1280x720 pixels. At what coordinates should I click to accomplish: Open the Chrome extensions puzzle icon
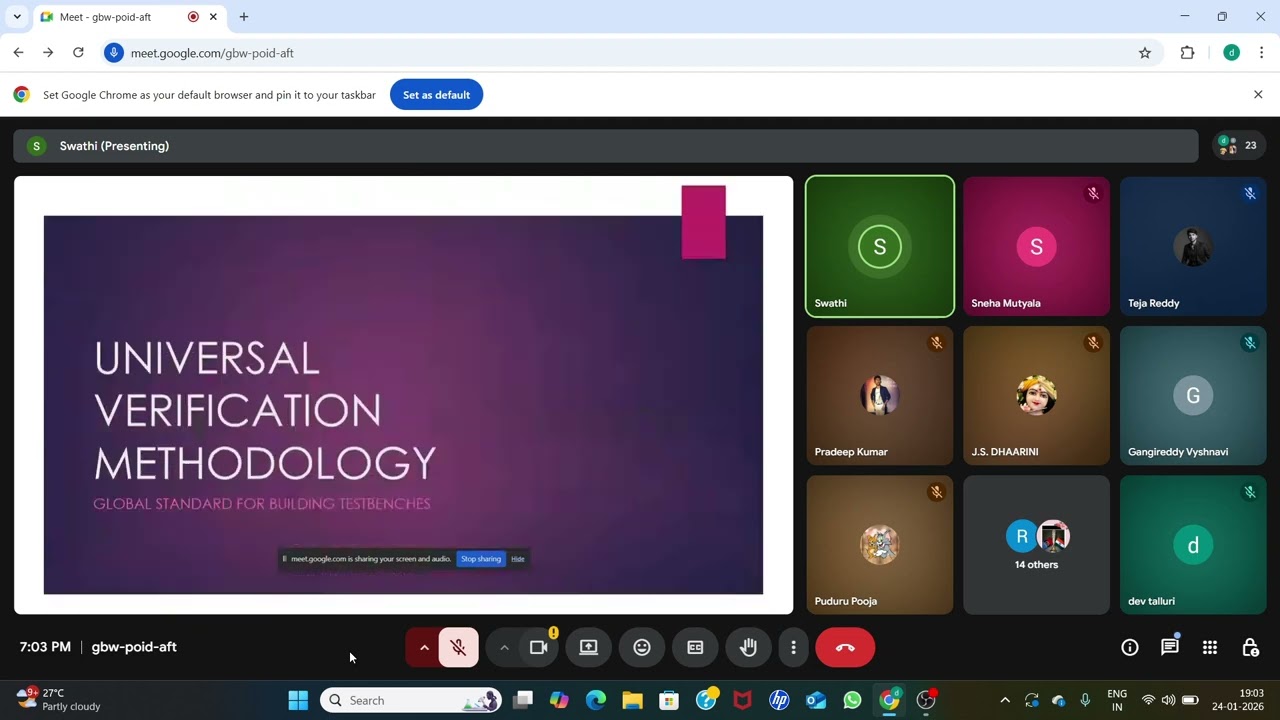coord(1187,53)
